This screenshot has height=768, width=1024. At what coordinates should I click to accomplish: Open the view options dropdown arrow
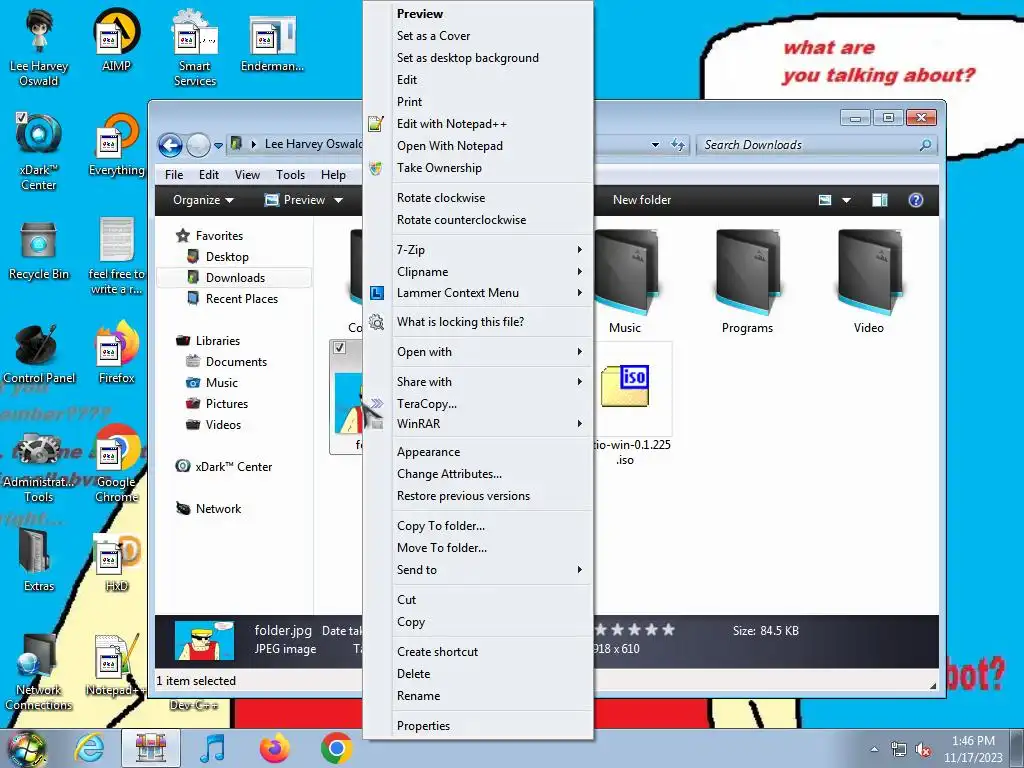[846, 200]
